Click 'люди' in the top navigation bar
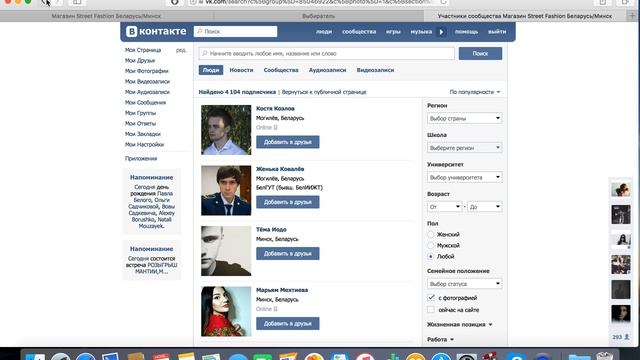The image size is (640, 360). pyautogui.click(x=324, y=31)
